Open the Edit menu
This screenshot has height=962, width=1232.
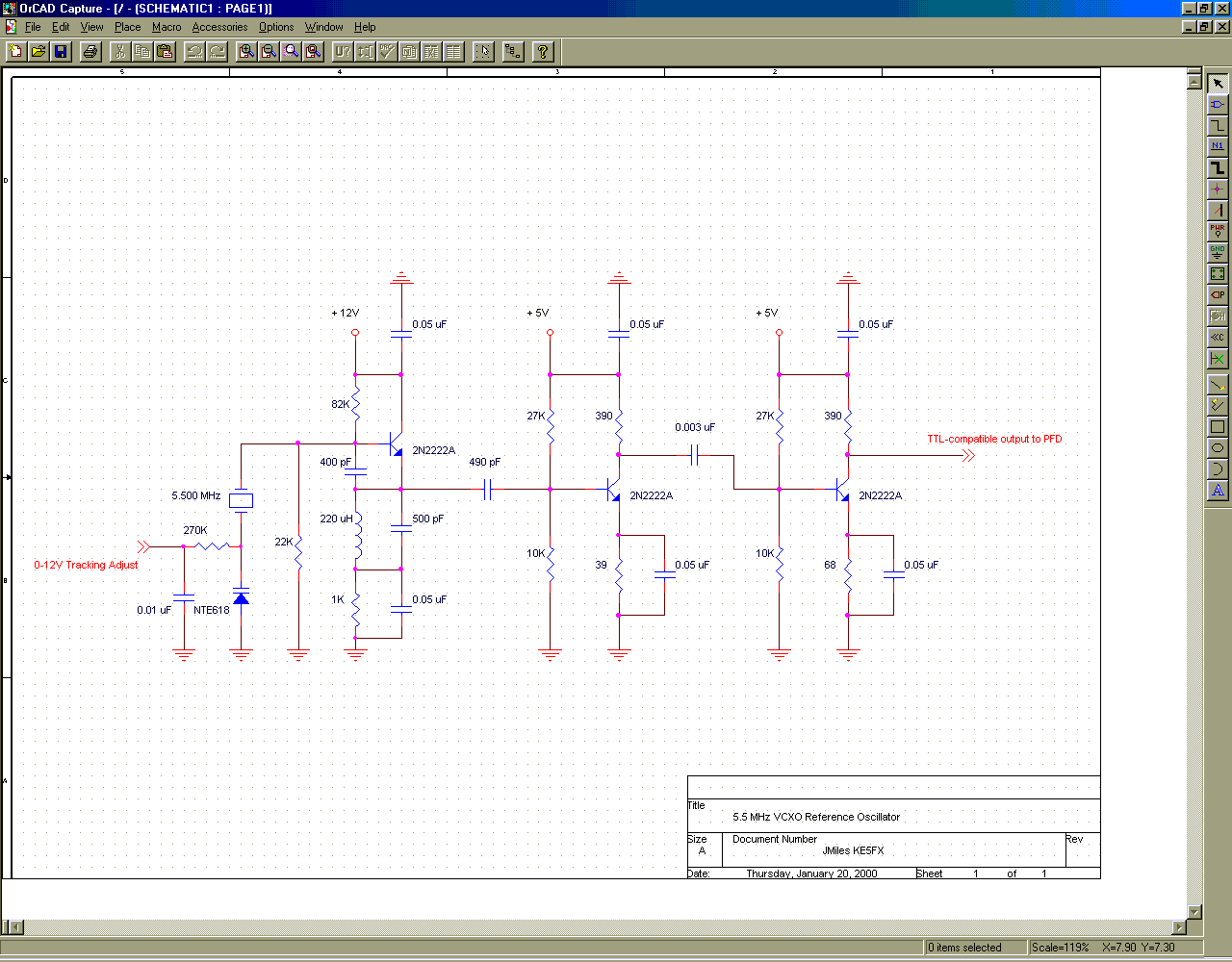(61, 27)
